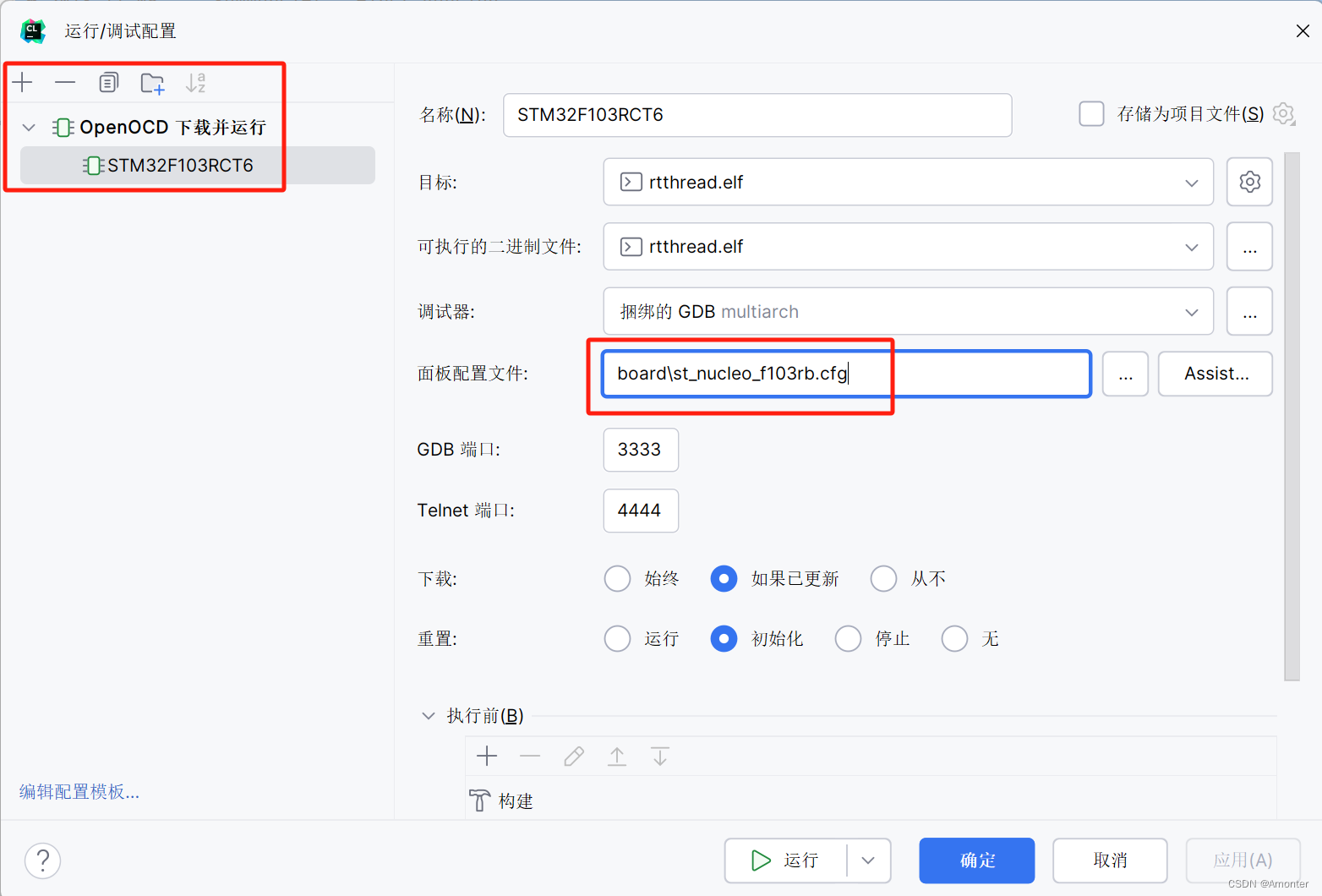Click the GDB port field 3333
1322x896 pixels.
(x=641, y=450)
